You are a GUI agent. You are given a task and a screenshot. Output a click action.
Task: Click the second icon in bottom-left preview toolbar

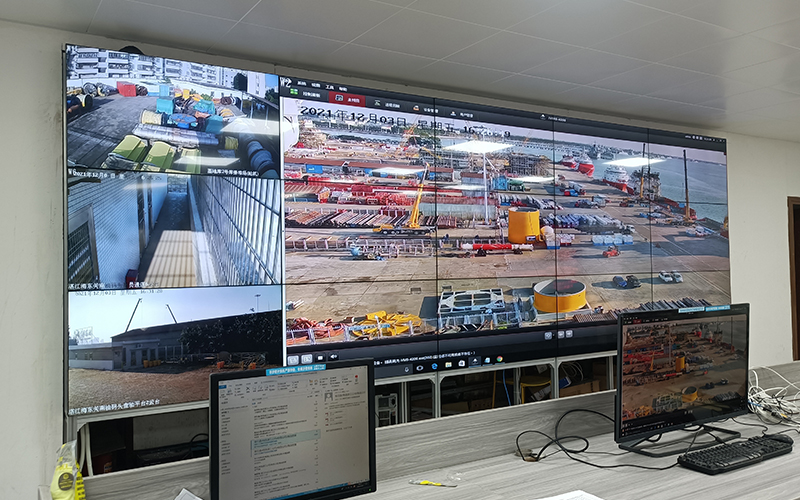(306, 357)
